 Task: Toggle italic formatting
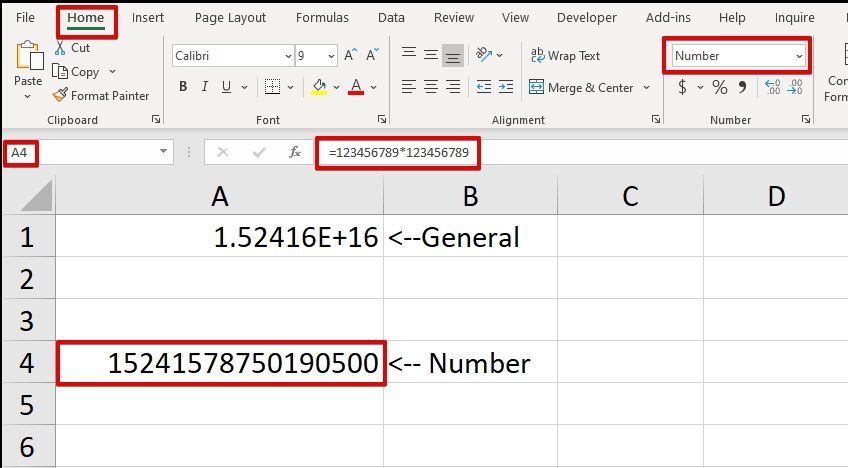[204, 87]
